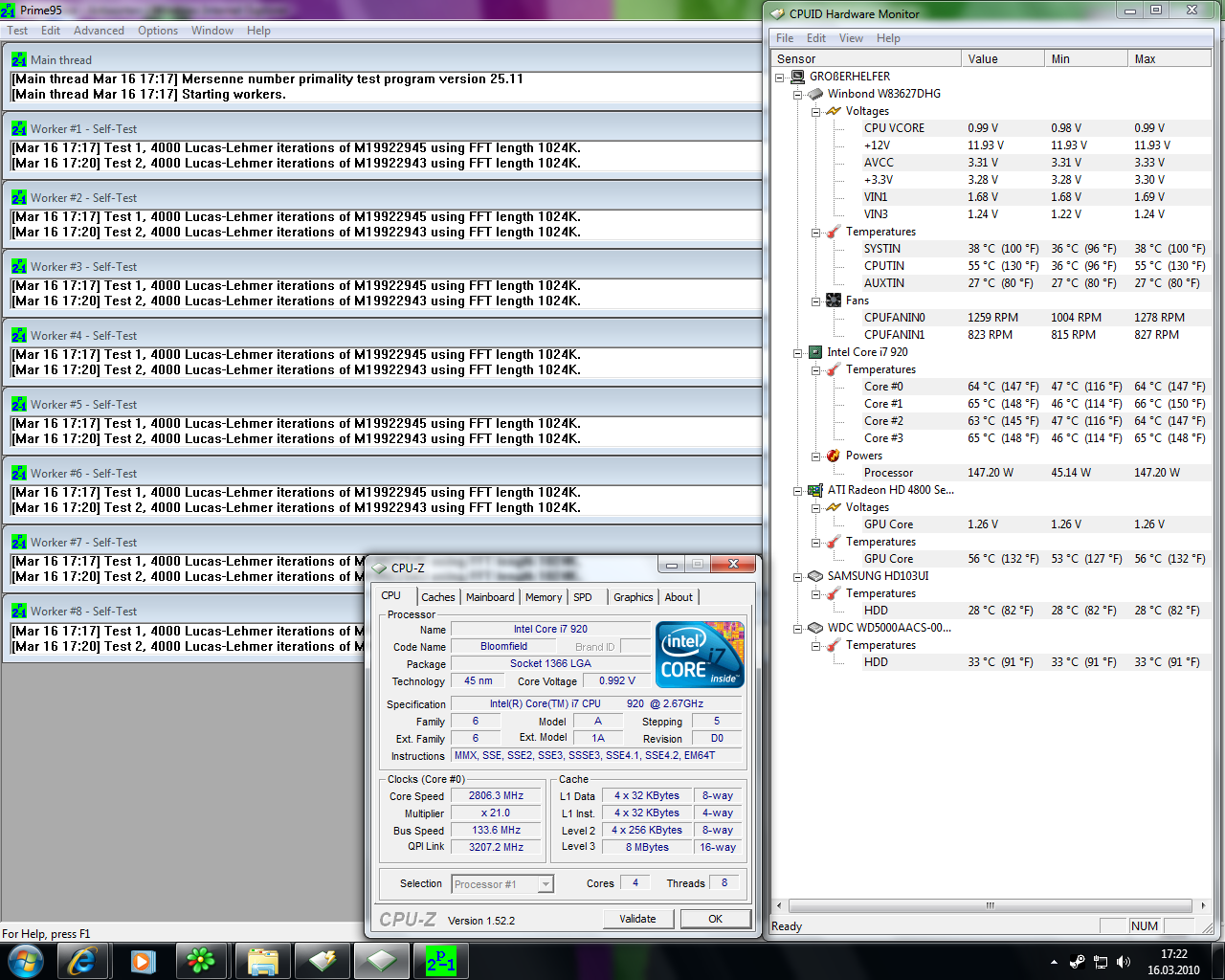Switch to Prime95 via its taskbar icon
1225x980 pixels.
pyautogui.click(x=440, y=961)
